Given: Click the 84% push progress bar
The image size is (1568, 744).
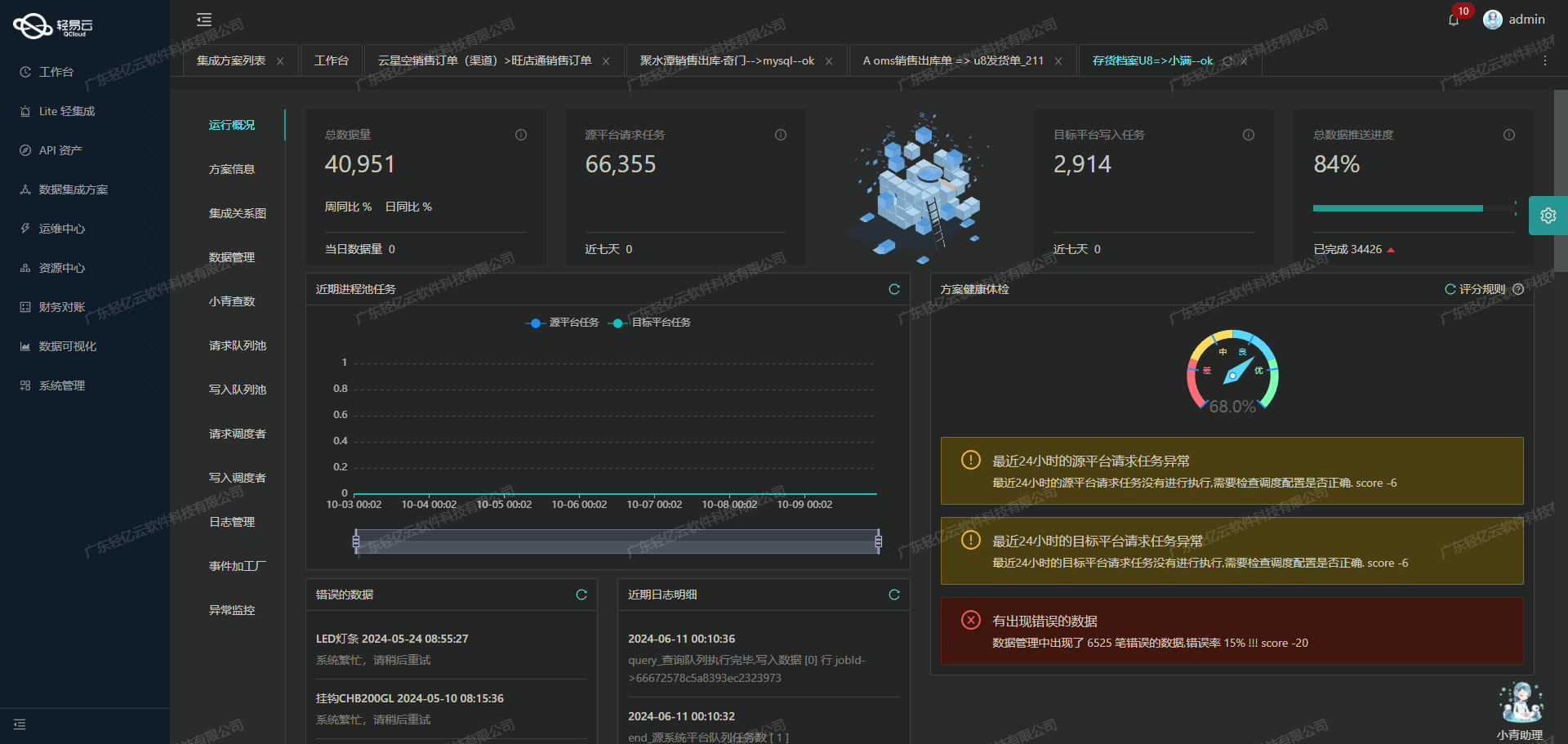Looking at the screenshot, I should pos(1414,208).
